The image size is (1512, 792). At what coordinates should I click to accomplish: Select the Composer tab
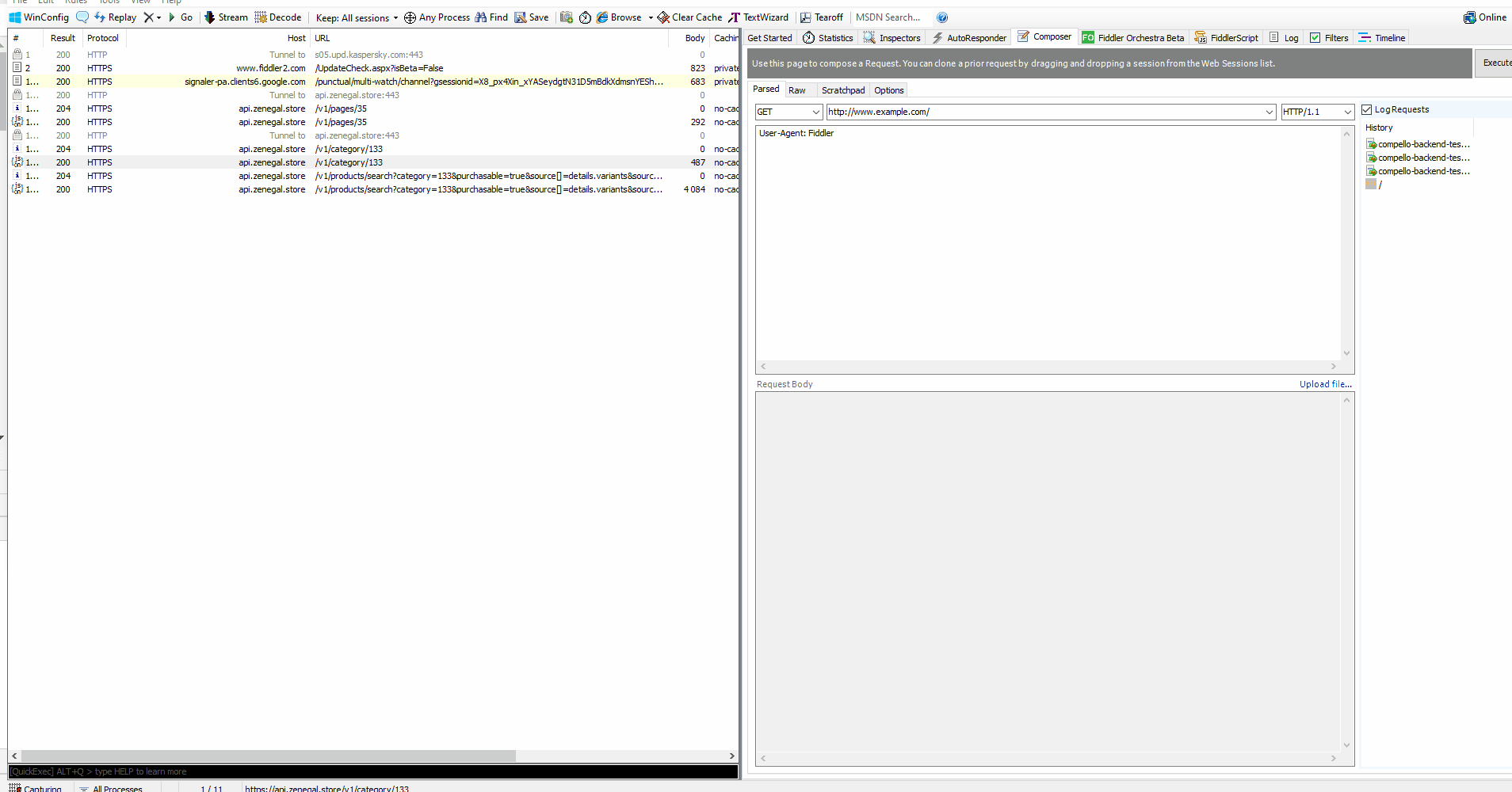click(x=1044, y=37)
